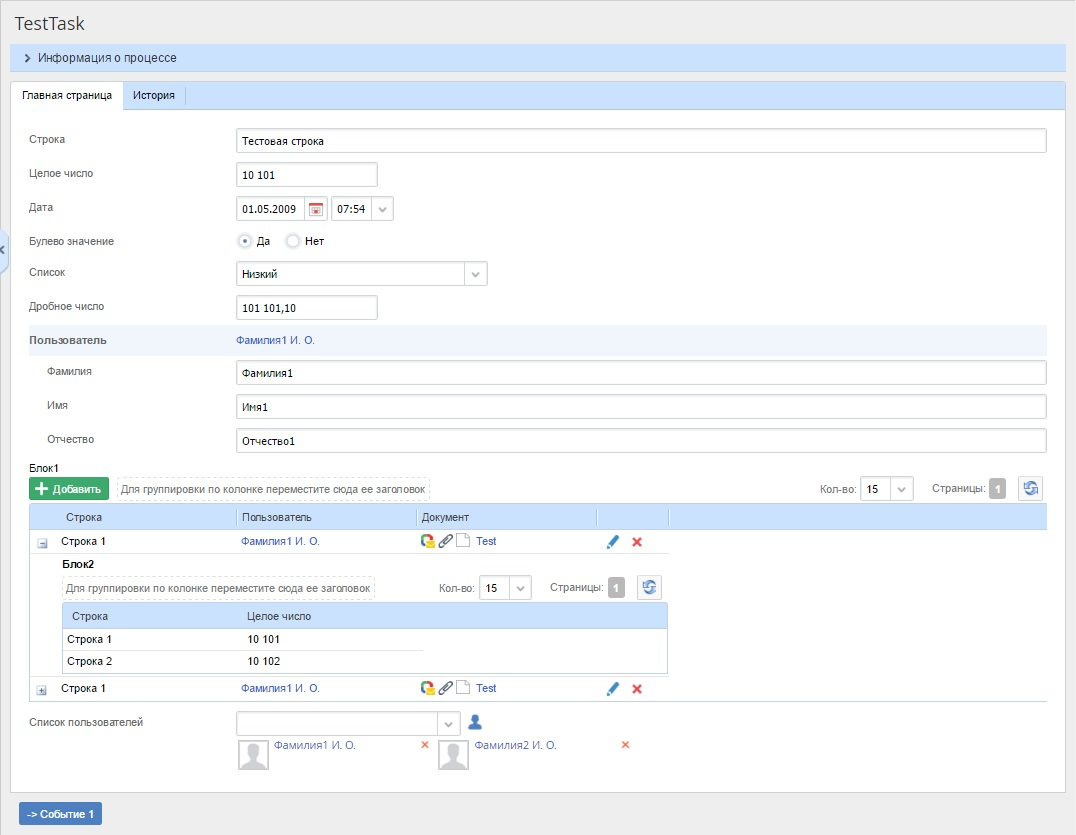Click paperclip attachment icon in first row

click(446, 542)
